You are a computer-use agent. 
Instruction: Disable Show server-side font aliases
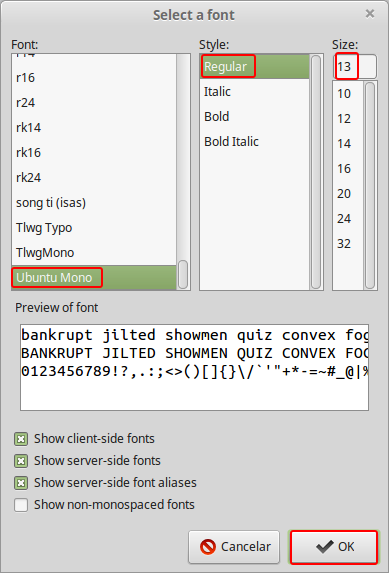click(x=21, y=483)
